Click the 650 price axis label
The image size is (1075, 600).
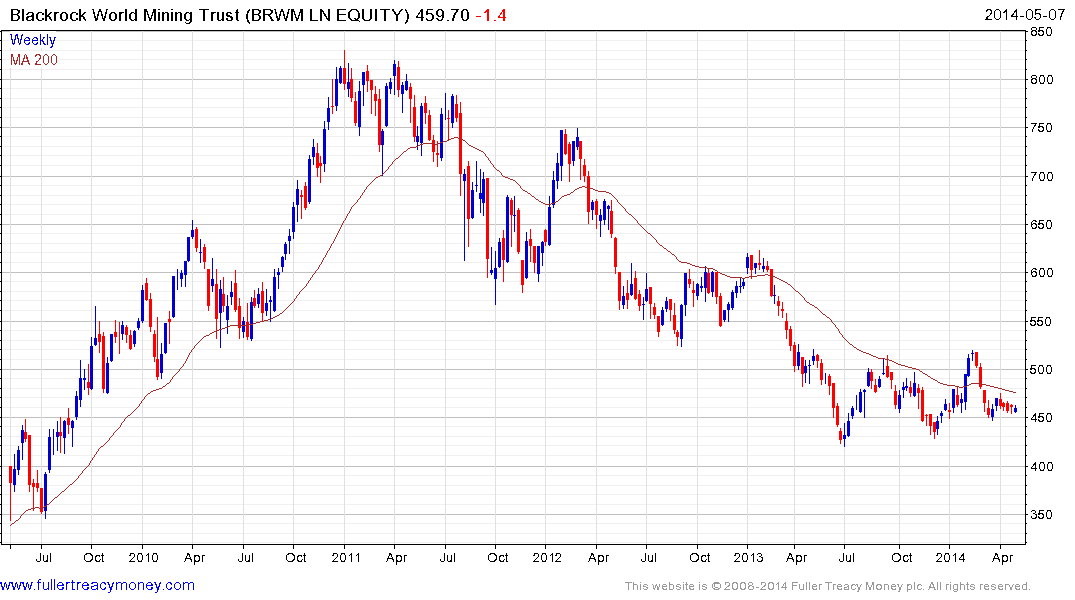1041,224
